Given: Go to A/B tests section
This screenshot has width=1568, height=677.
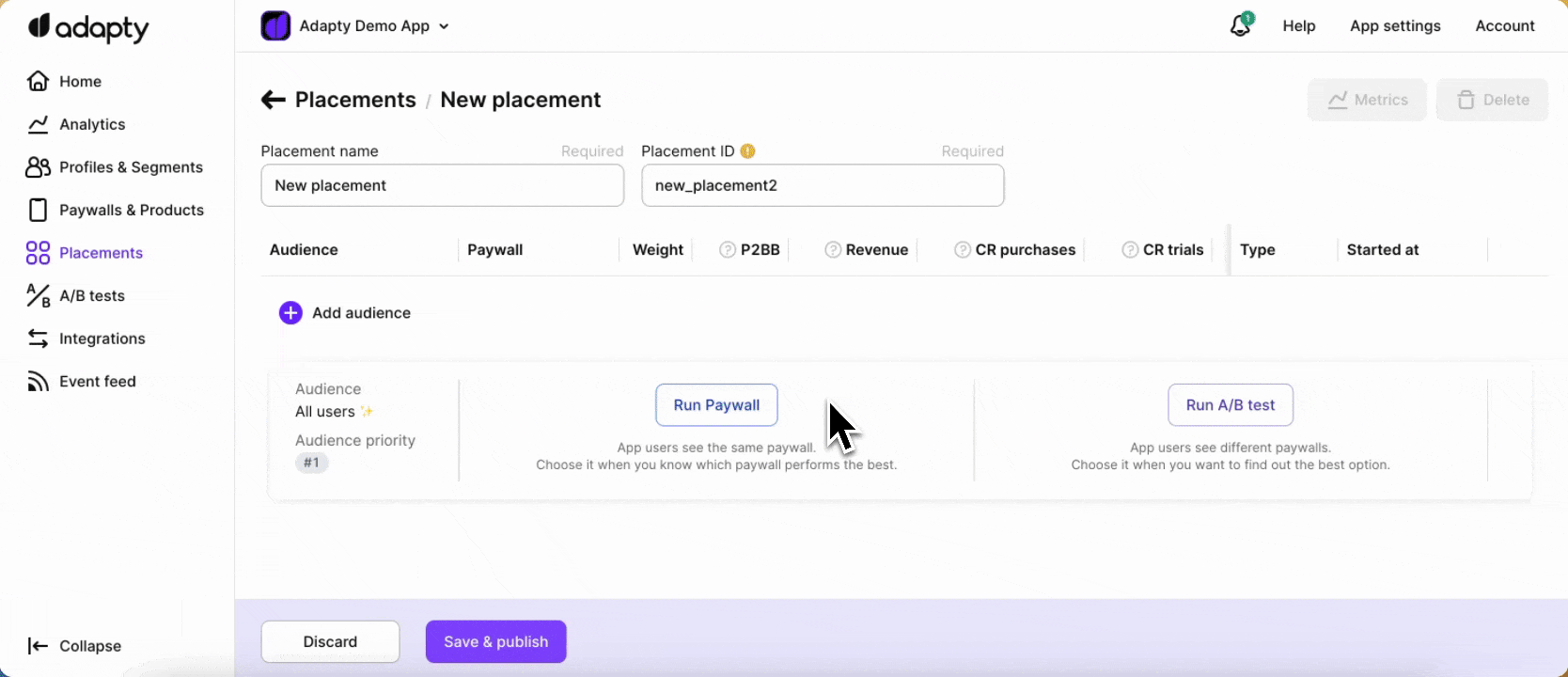Looking at the screenshot, I should tap(91, 295).
